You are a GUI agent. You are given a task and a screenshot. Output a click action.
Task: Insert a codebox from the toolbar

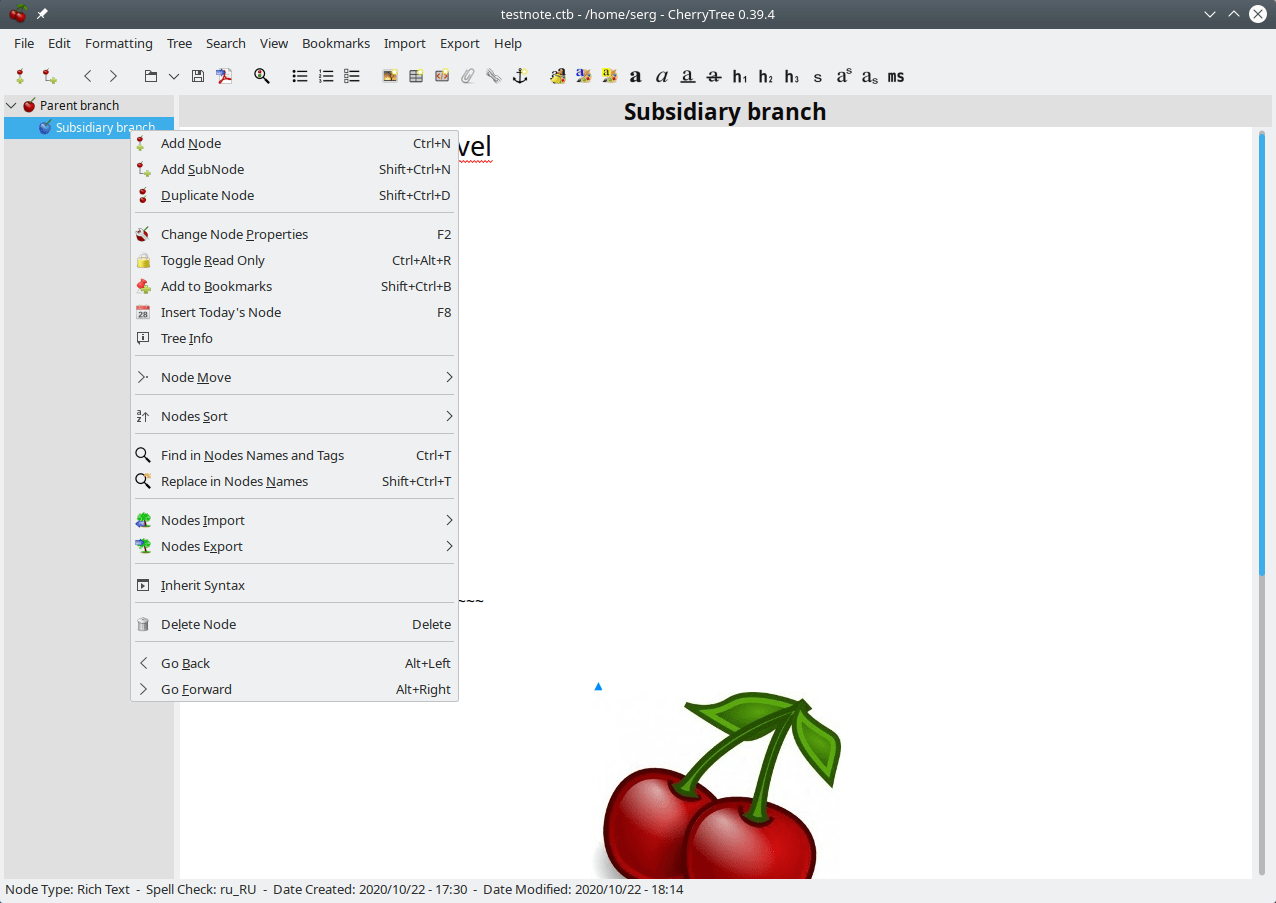pyautogui.click(x=441, y=76)
